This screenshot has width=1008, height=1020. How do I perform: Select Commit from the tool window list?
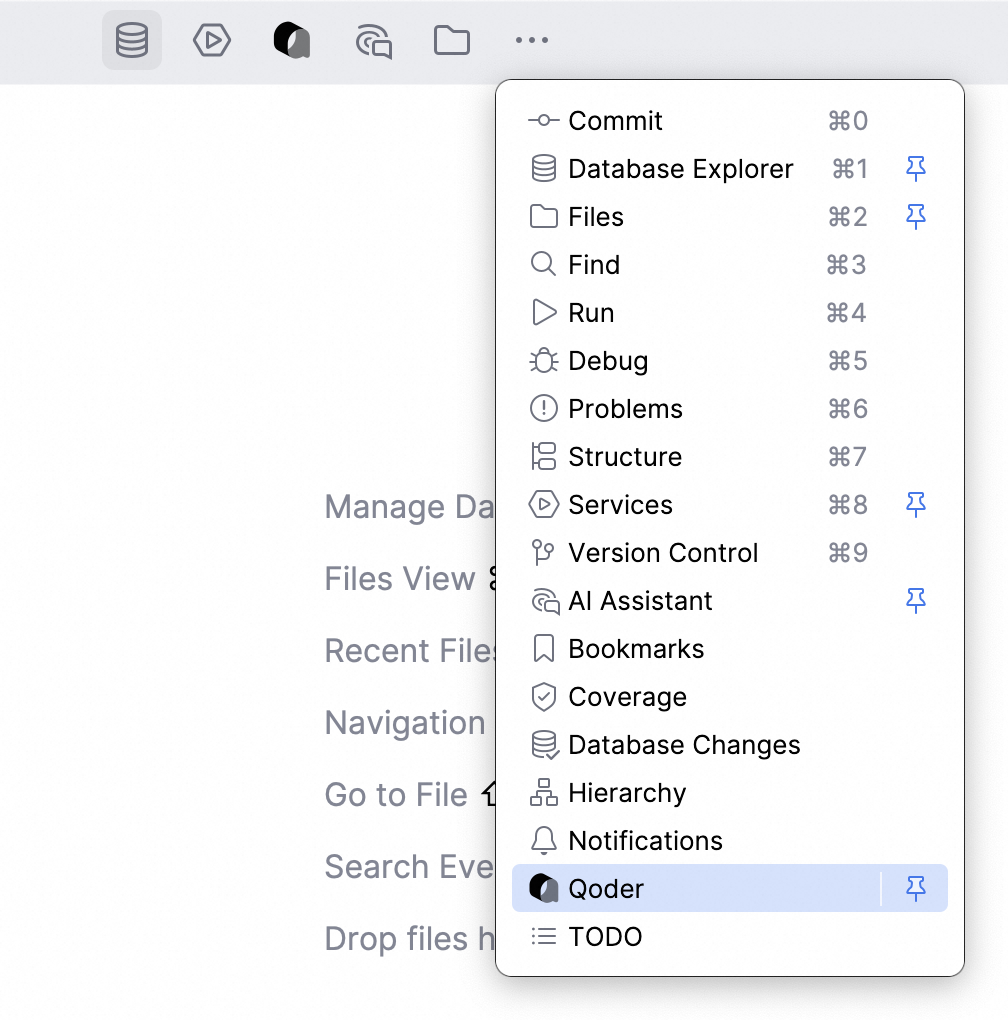click(x=615, y=121)
